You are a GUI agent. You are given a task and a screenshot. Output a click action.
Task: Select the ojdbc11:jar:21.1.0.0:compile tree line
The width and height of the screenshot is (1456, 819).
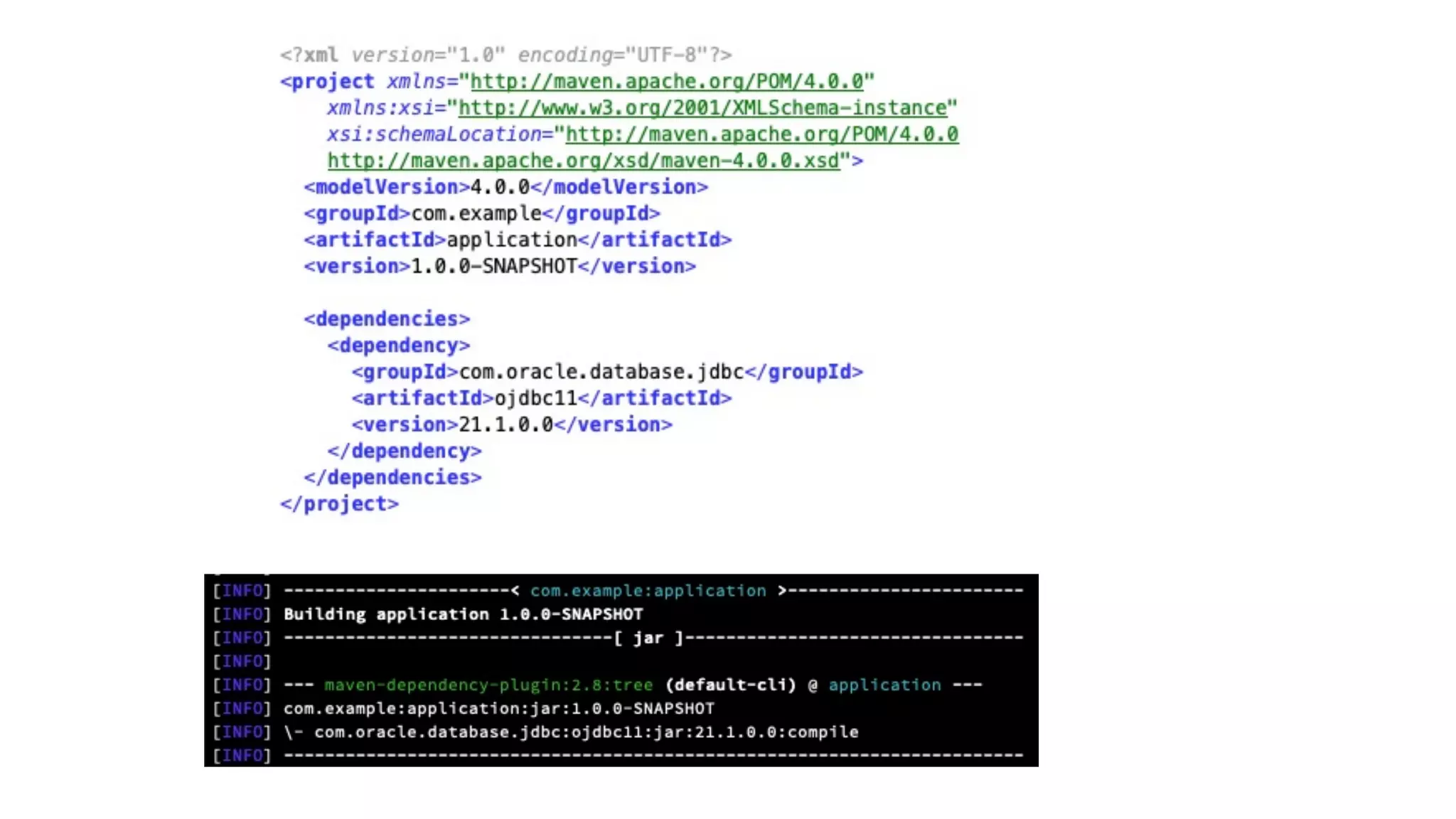pos(587,732)
